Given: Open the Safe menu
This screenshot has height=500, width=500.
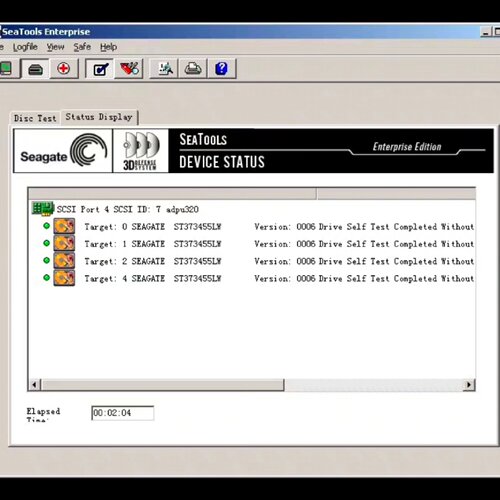Looking at the screenshot, I should [x=82, y=47].
